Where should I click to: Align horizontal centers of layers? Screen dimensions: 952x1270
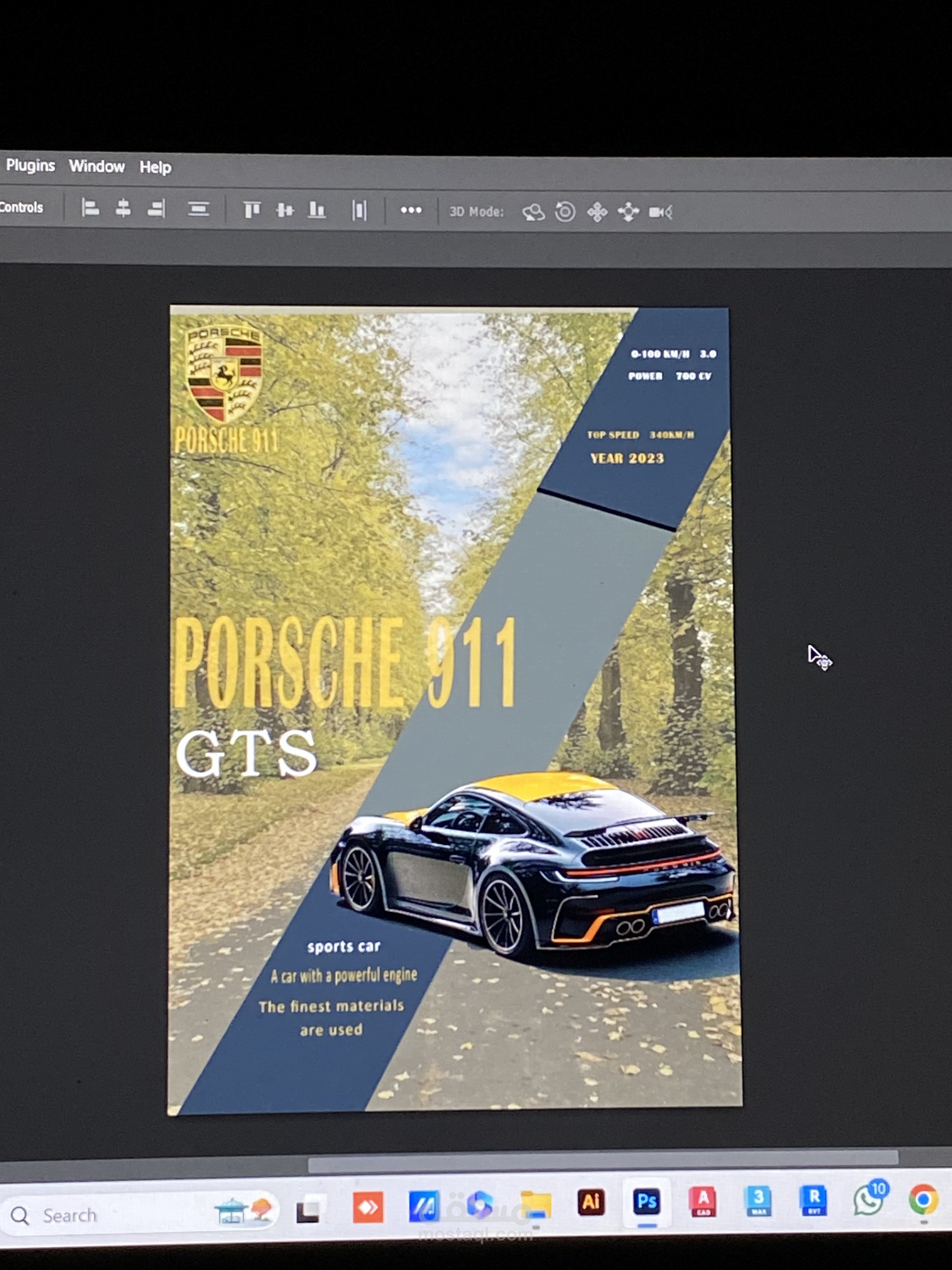pos(123,209)
